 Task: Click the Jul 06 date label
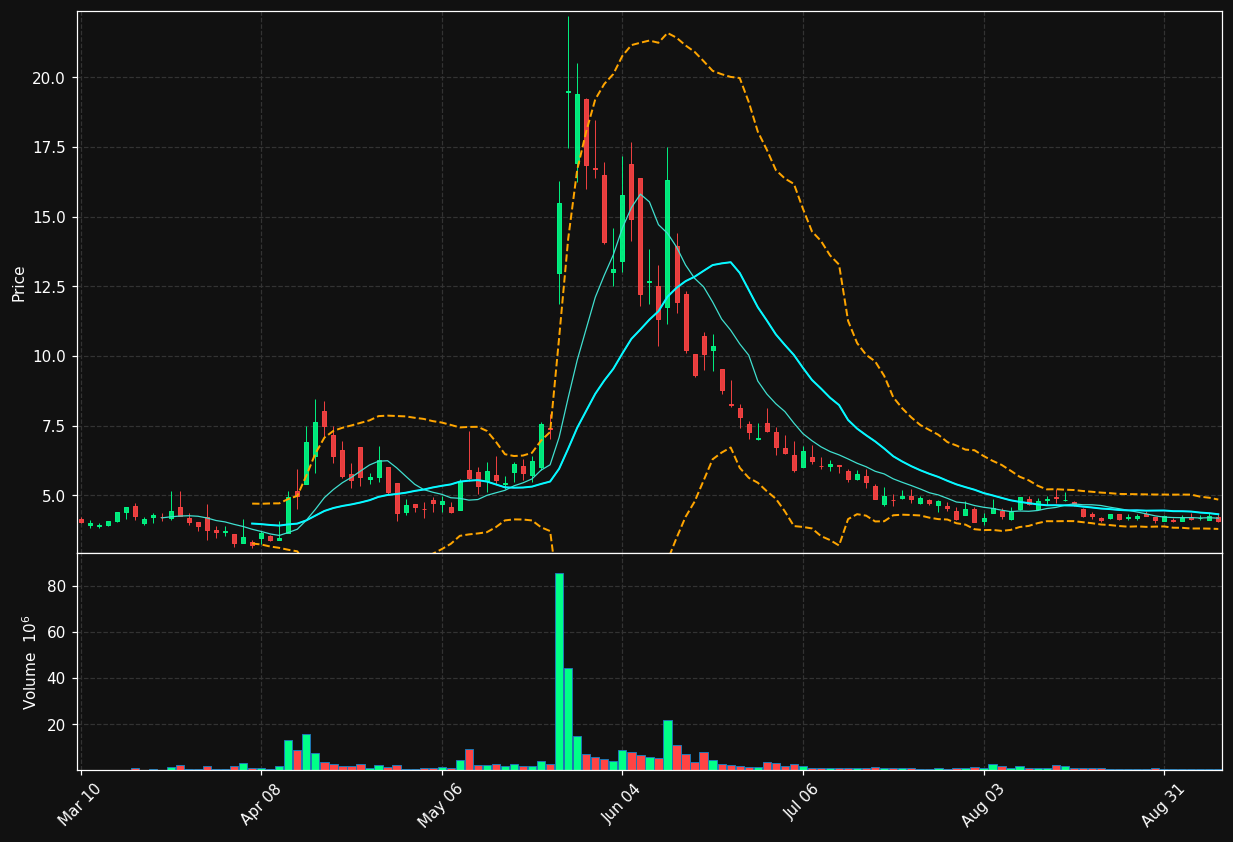pos(802,804)
